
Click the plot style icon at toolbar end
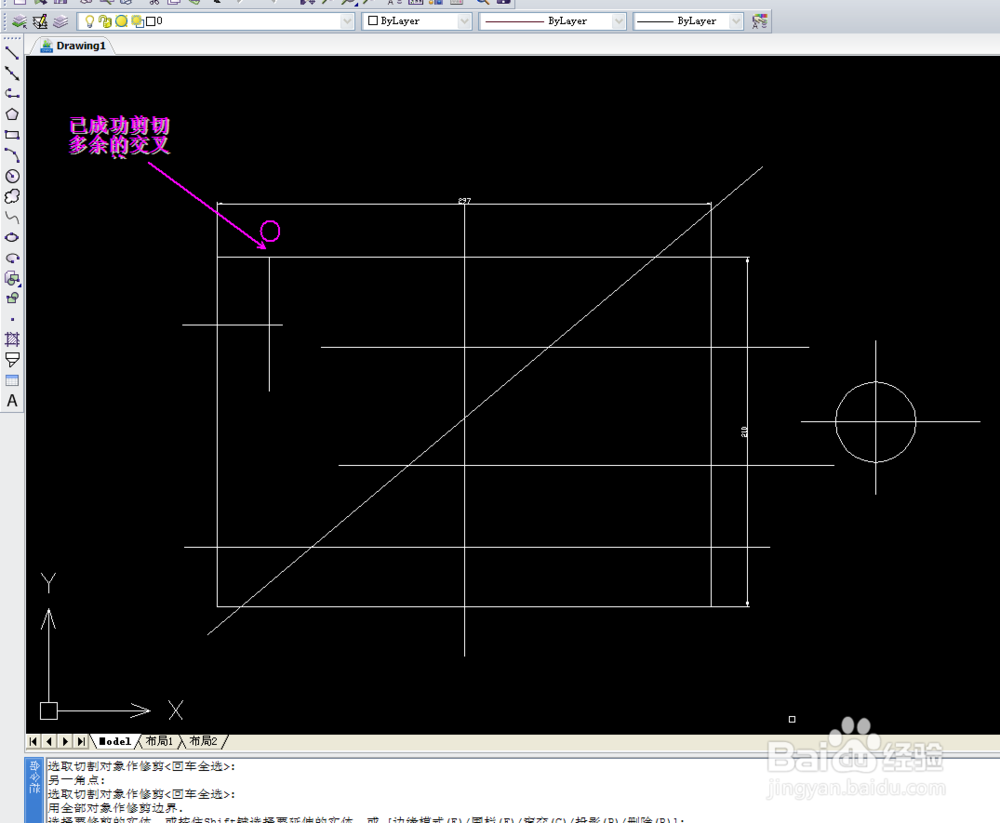[759, 21]
